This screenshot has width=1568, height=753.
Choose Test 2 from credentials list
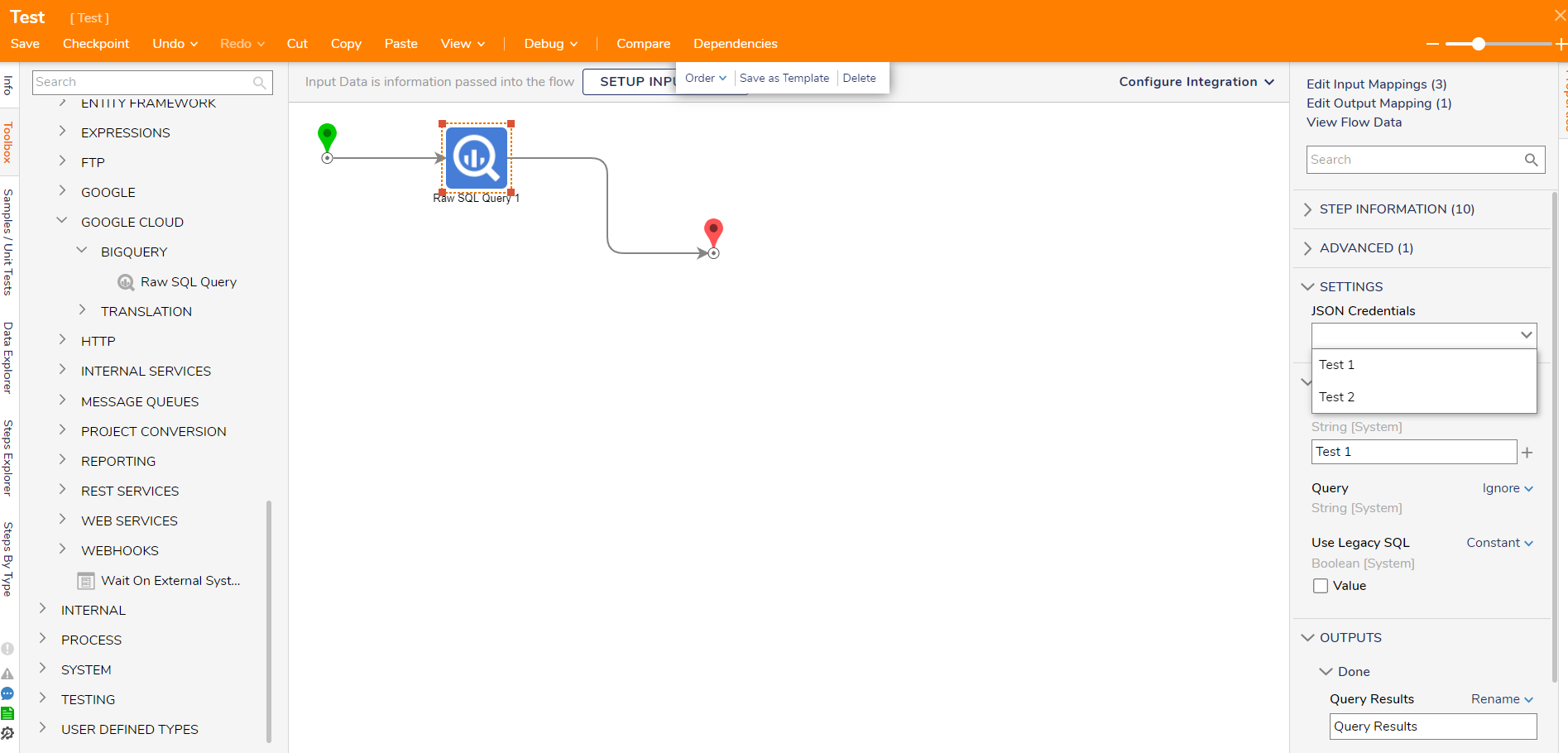click(x=1423, y=397)
